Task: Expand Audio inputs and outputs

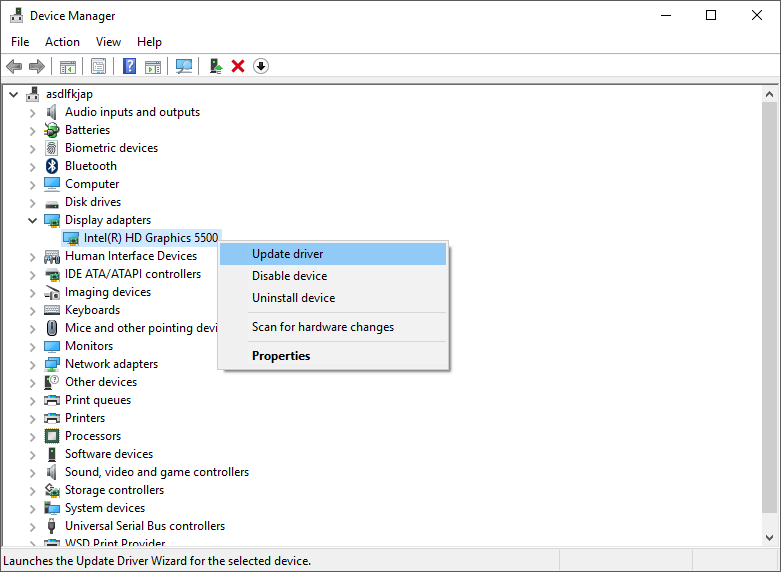Action: tap(33, 113)
